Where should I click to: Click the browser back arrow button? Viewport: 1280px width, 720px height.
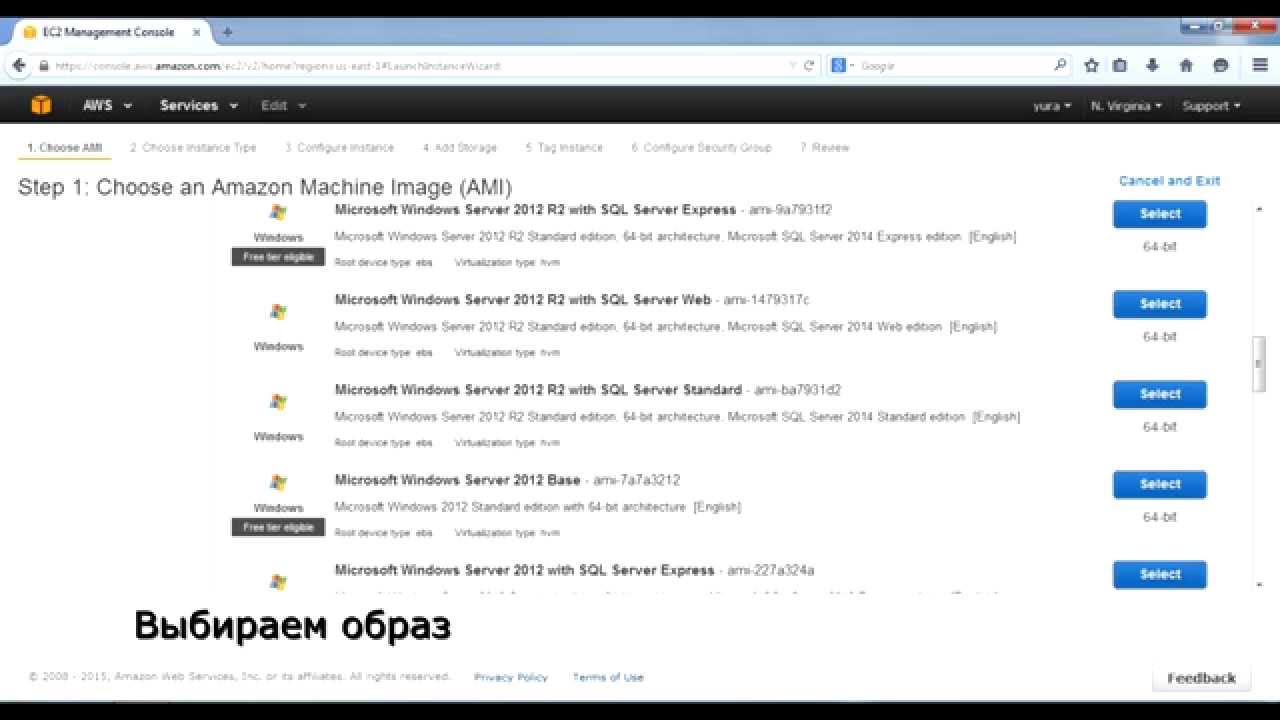tap(19, 65)
